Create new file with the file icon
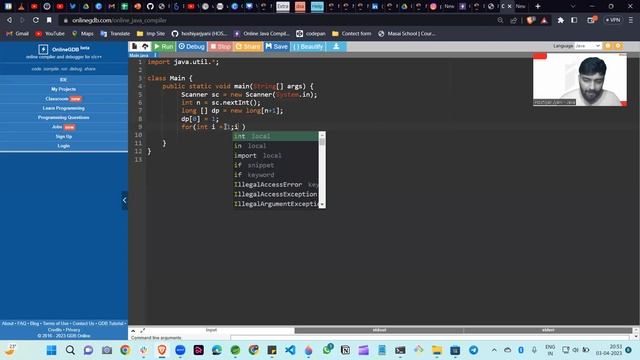This screenshot has width=640, height=360. (x=134, y=47)
